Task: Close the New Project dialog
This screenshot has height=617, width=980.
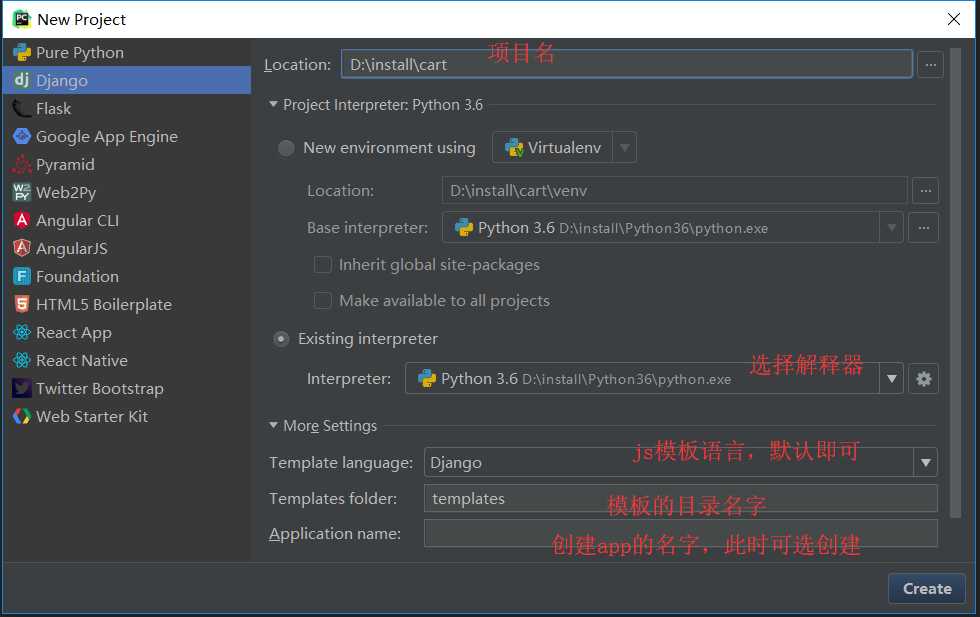Action: [x=954, y=19]
